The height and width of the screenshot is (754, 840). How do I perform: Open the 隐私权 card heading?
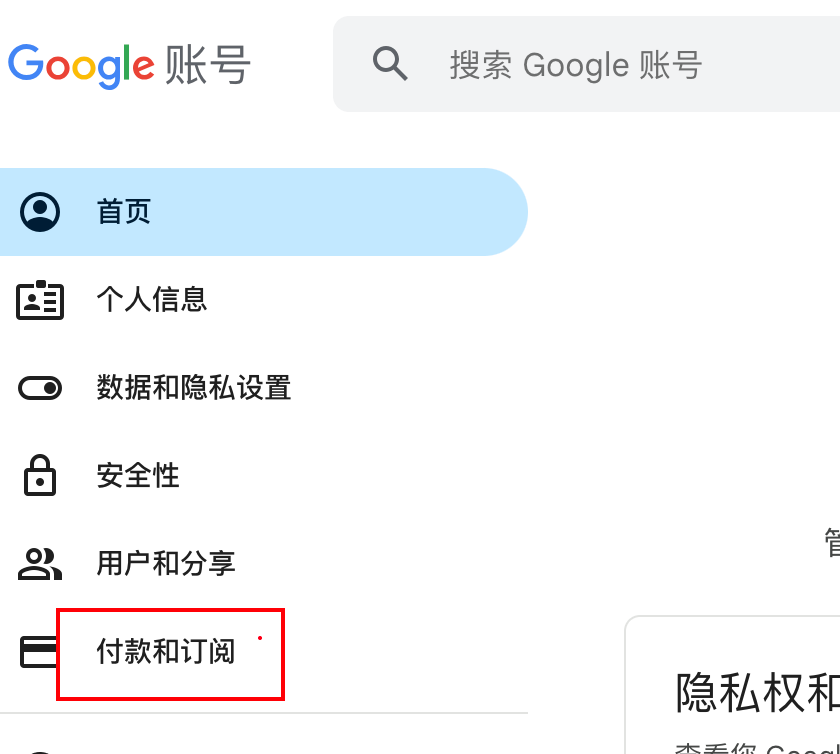757,692
